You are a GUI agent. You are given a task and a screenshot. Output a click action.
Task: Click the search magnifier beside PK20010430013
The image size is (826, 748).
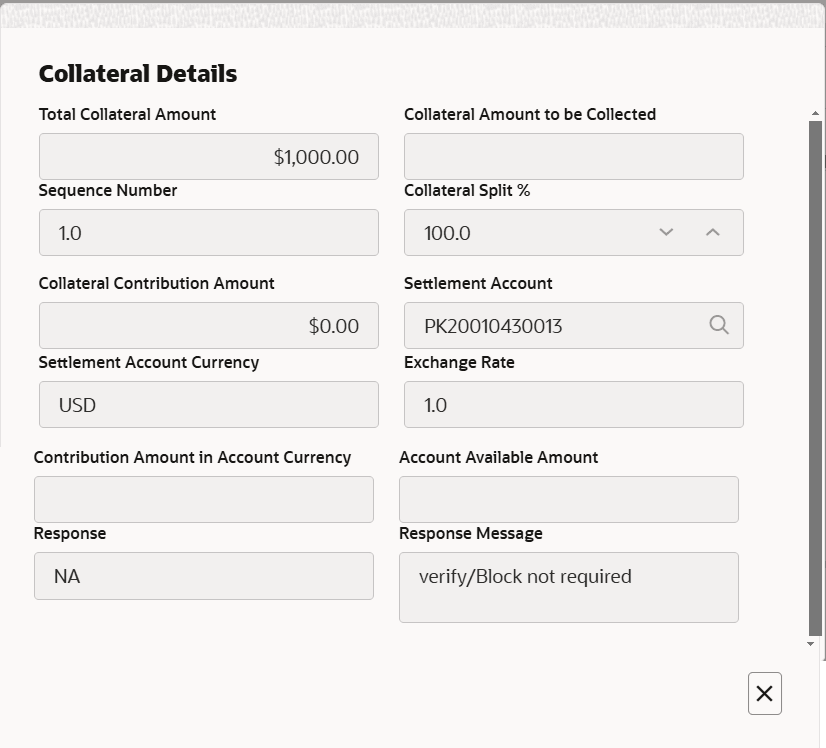pyautogui.click(x=719, y=325)
